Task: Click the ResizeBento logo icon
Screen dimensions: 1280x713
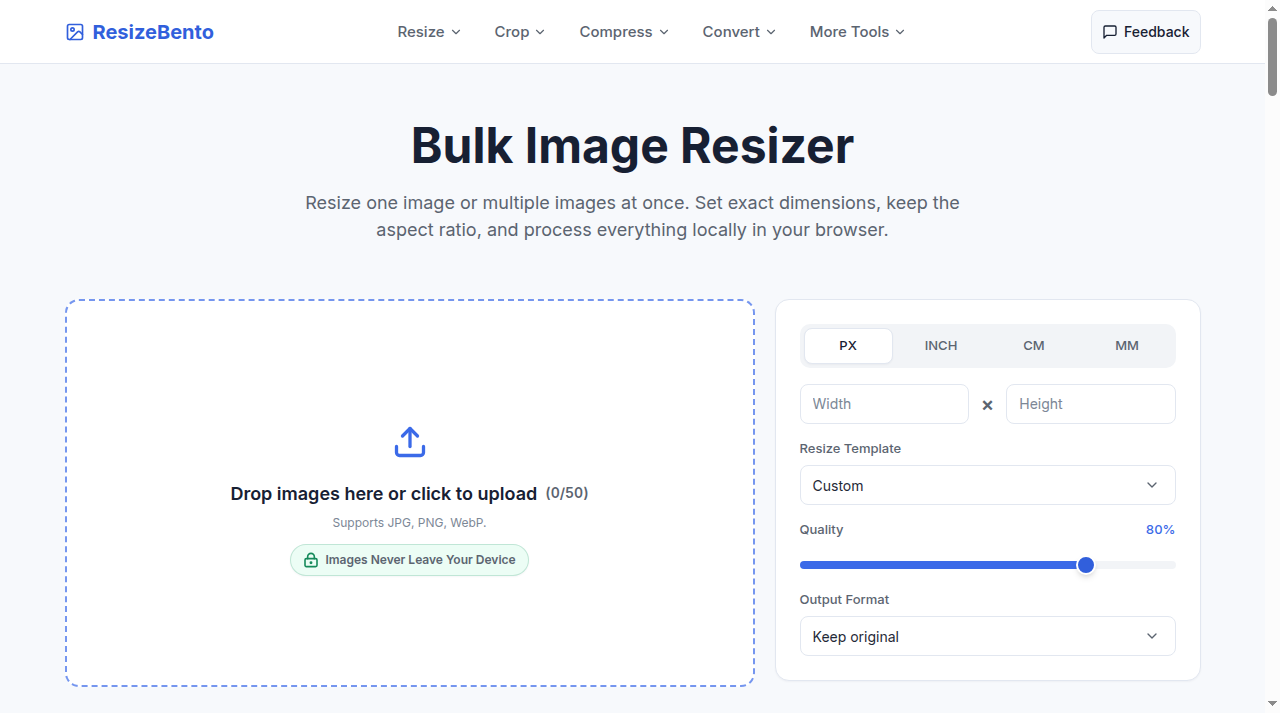Action: [x=75, y=32]
